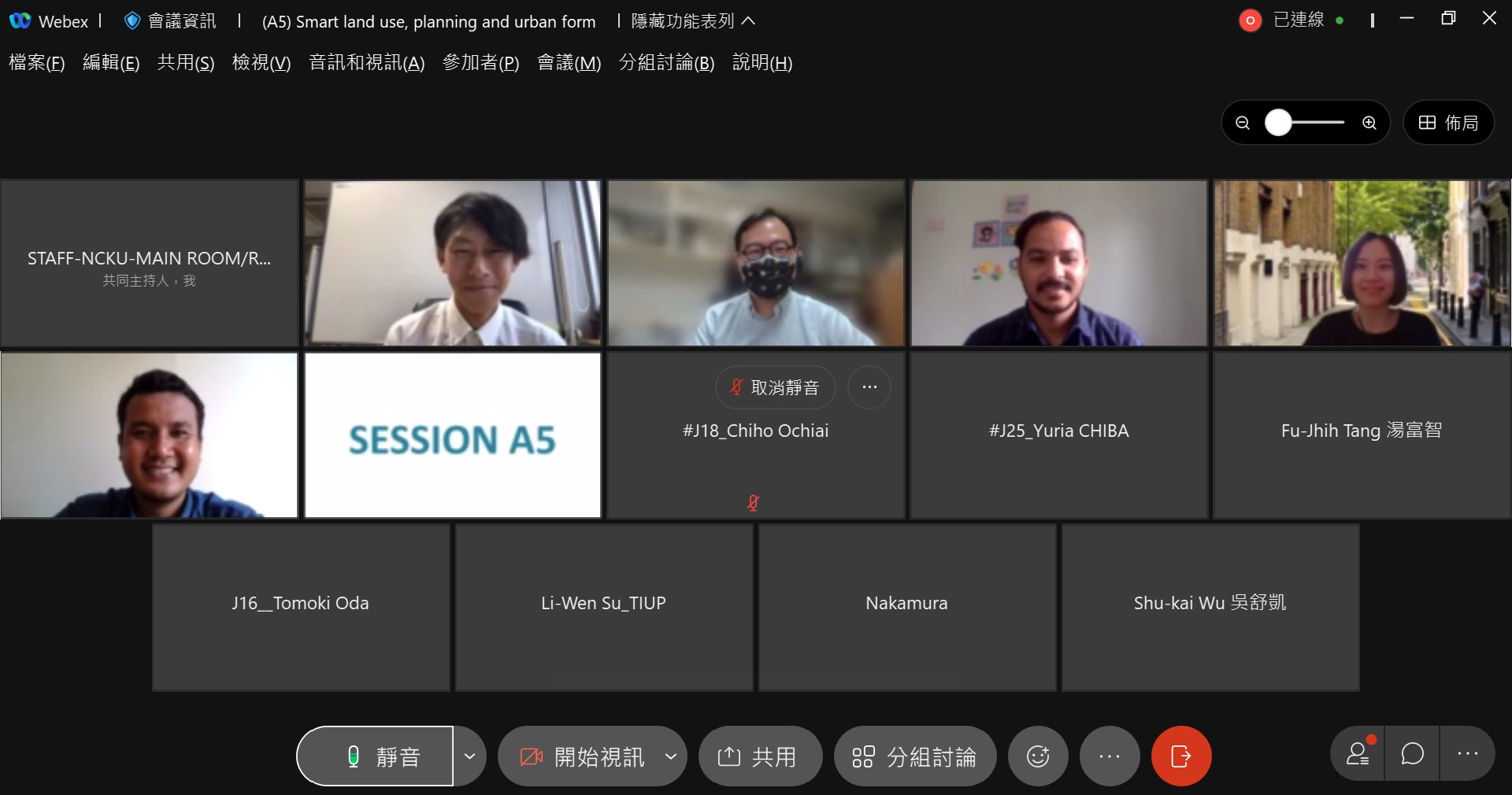
Task: Click the 已連線 connected status text
Action: (1299, 20)
